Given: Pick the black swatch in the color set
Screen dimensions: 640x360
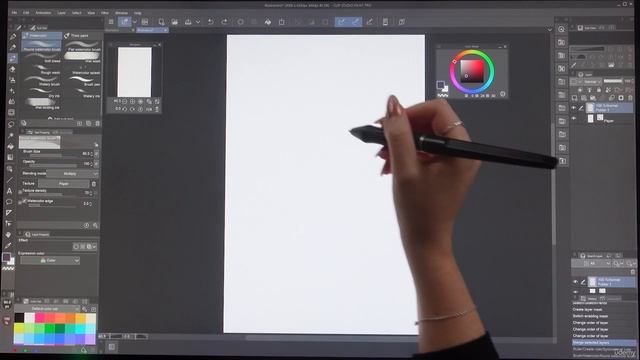Looking at the screenshot, I should (19, 318).
